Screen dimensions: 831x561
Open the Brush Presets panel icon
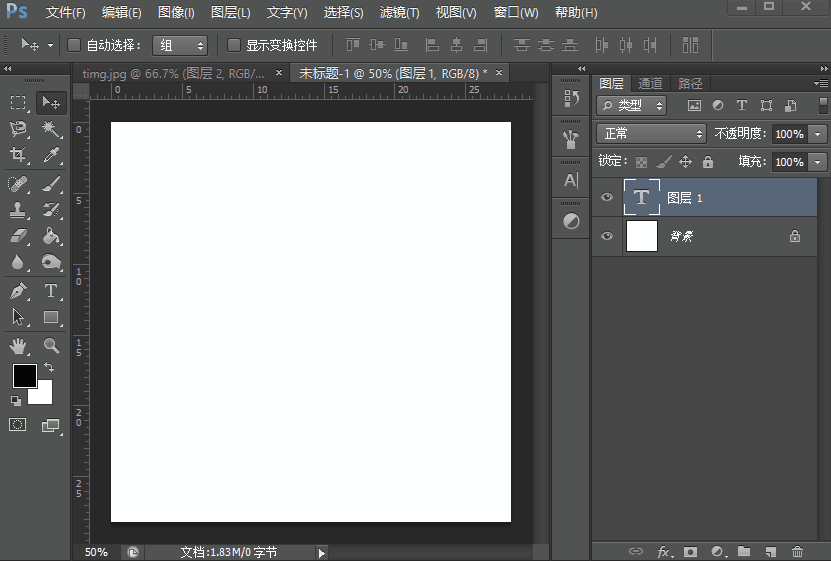click(x=571, y=139)
